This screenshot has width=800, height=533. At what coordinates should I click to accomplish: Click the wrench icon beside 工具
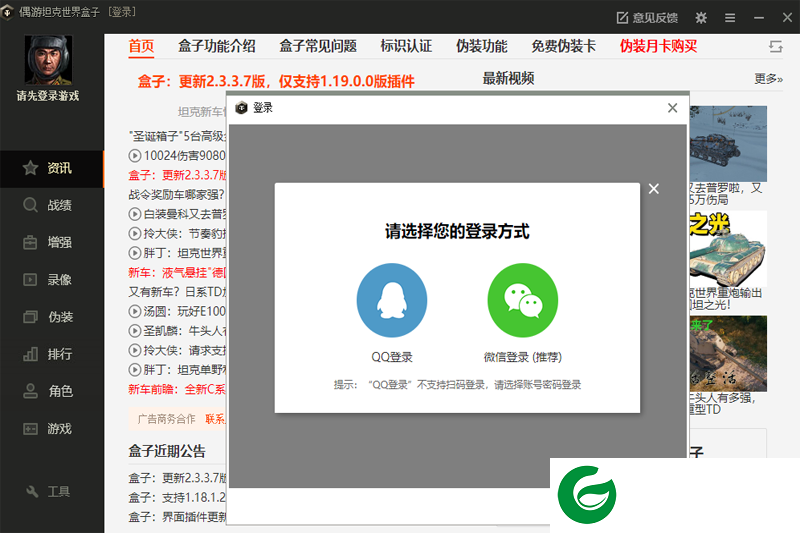[32, 492]
